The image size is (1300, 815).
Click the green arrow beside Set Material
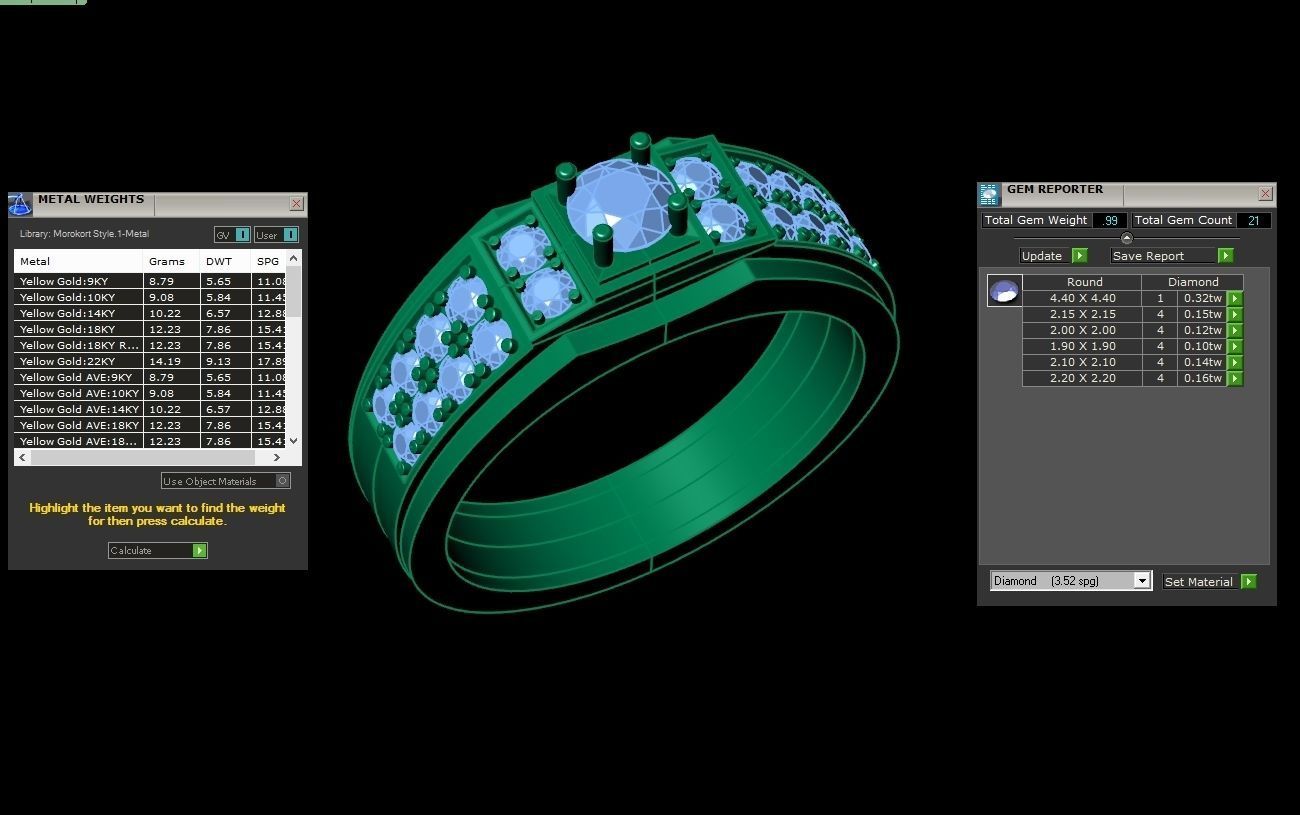(1248, 581)
